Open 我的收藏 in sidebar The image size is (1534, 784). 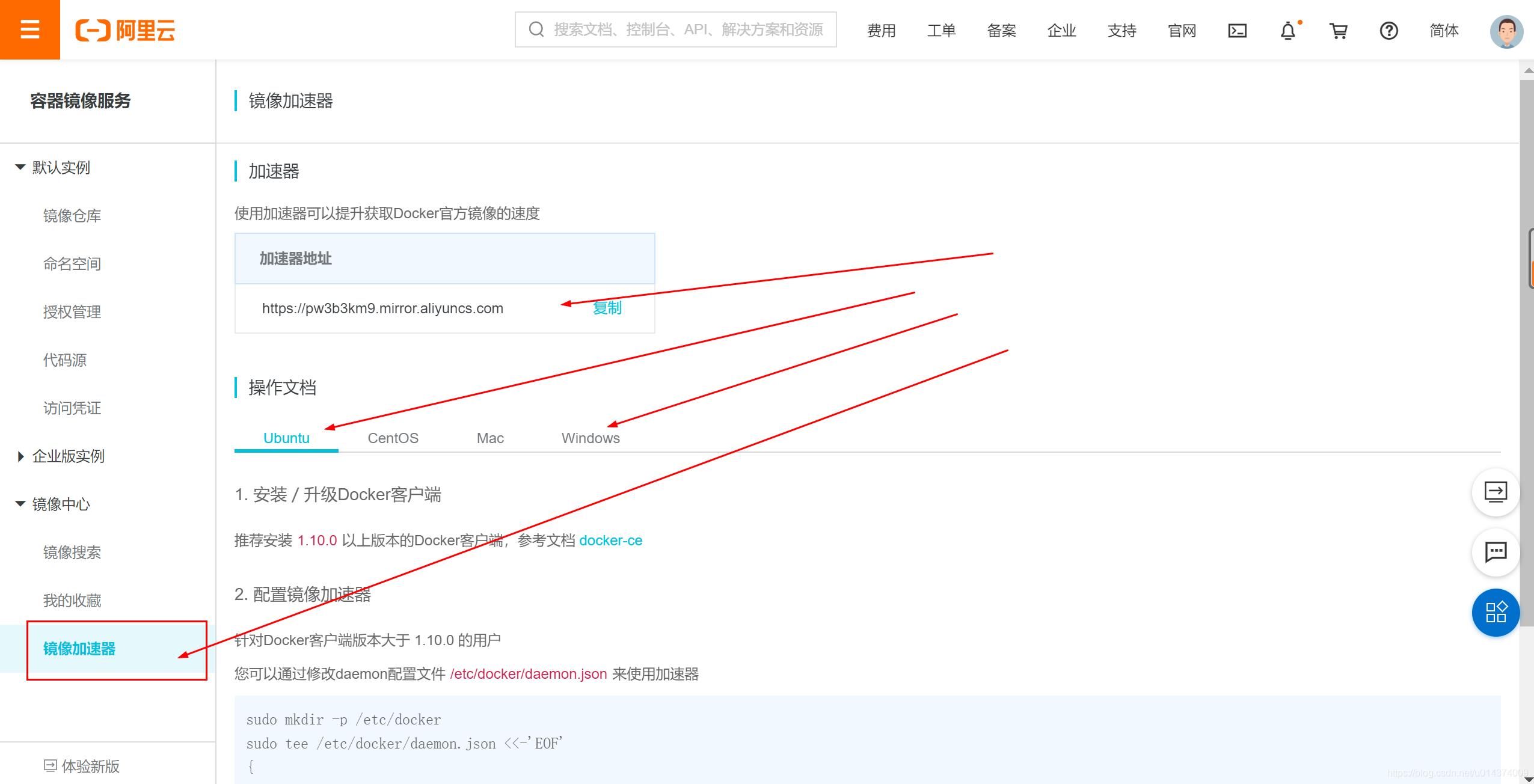coord(72,600)
